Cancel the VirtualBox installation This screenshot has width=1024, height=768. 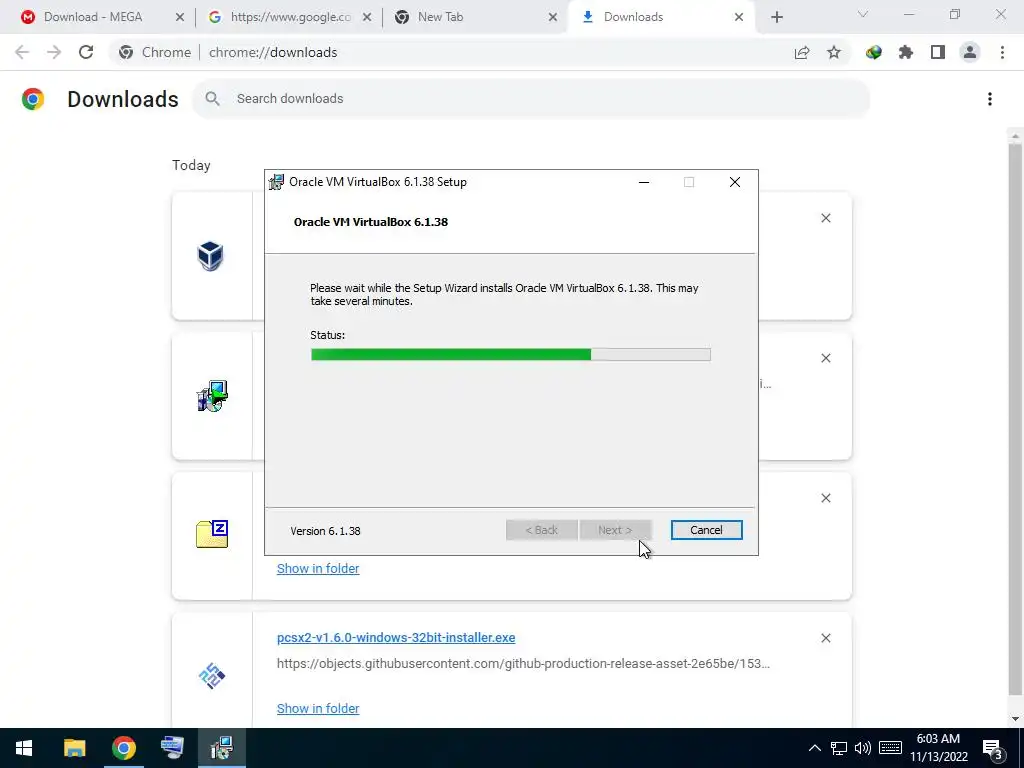[706, 530]
